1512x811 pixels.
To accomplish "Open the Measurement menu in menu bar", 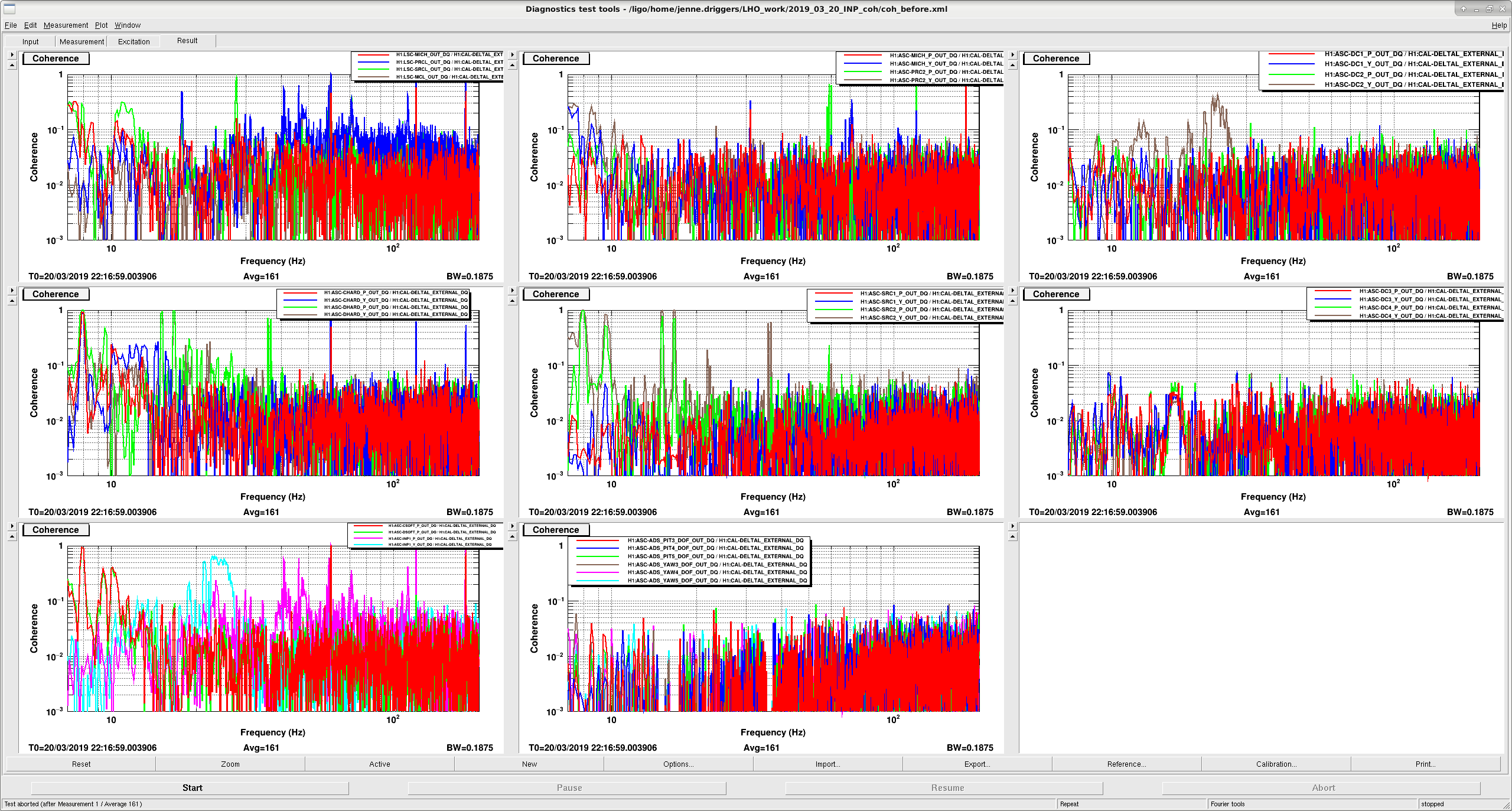I will click(66, 25).
